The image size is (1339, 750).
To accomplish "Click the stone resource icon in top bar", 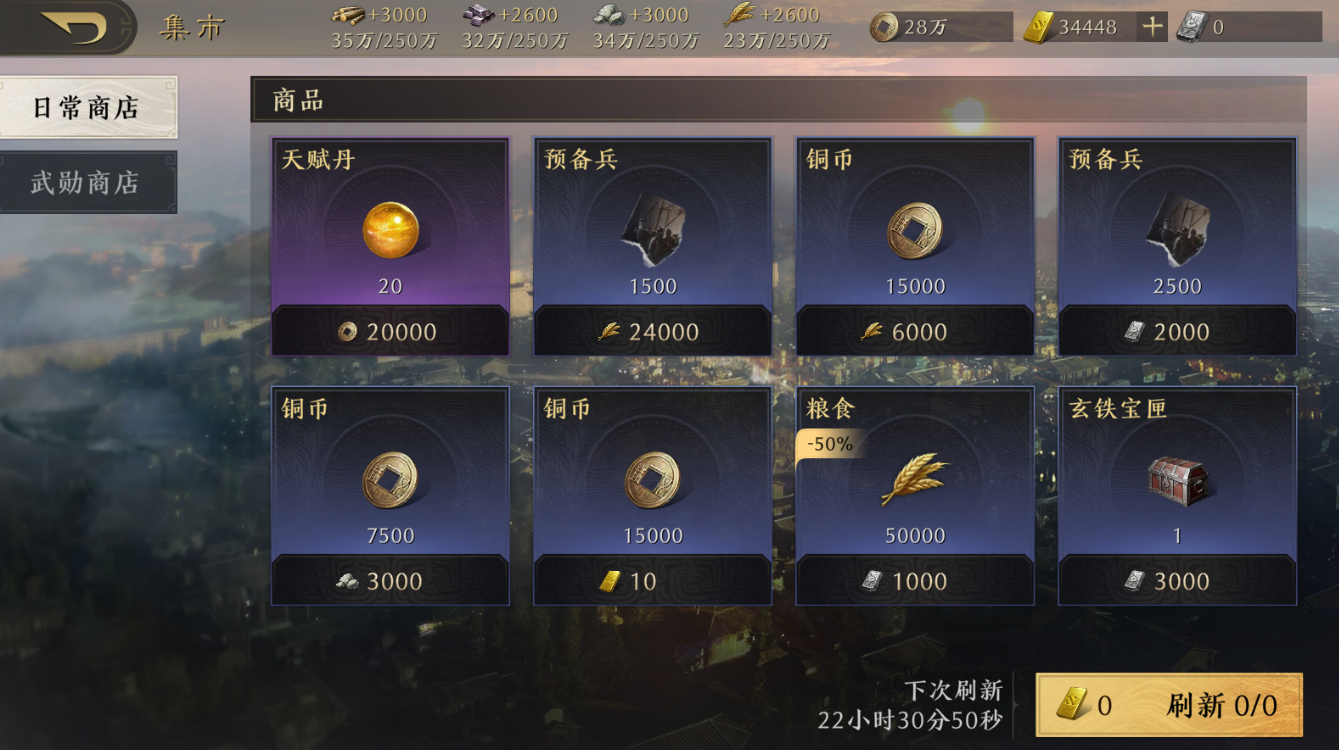I will [x=608, y=15].
